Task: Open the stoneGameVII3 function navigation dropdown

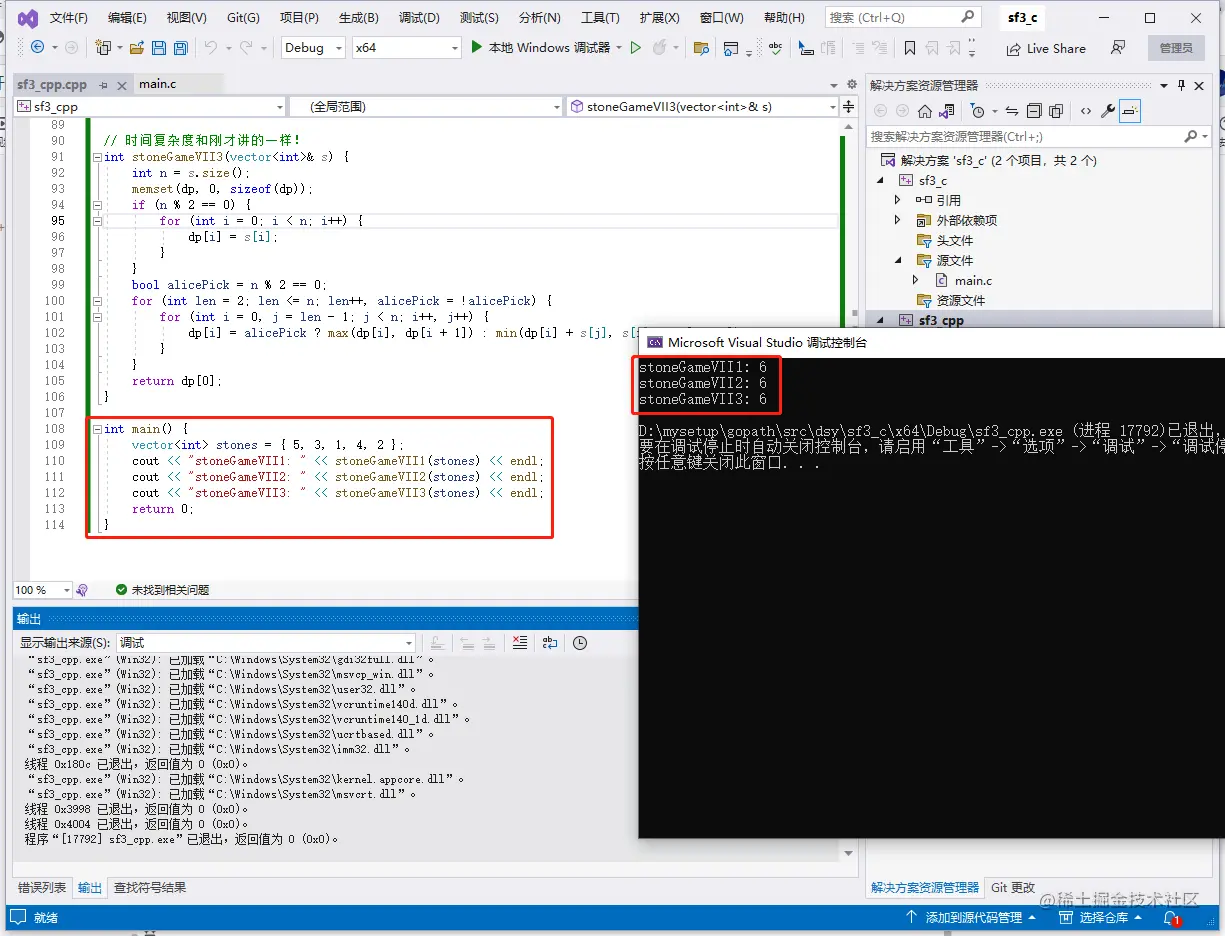Action: (x=702, y=106)
